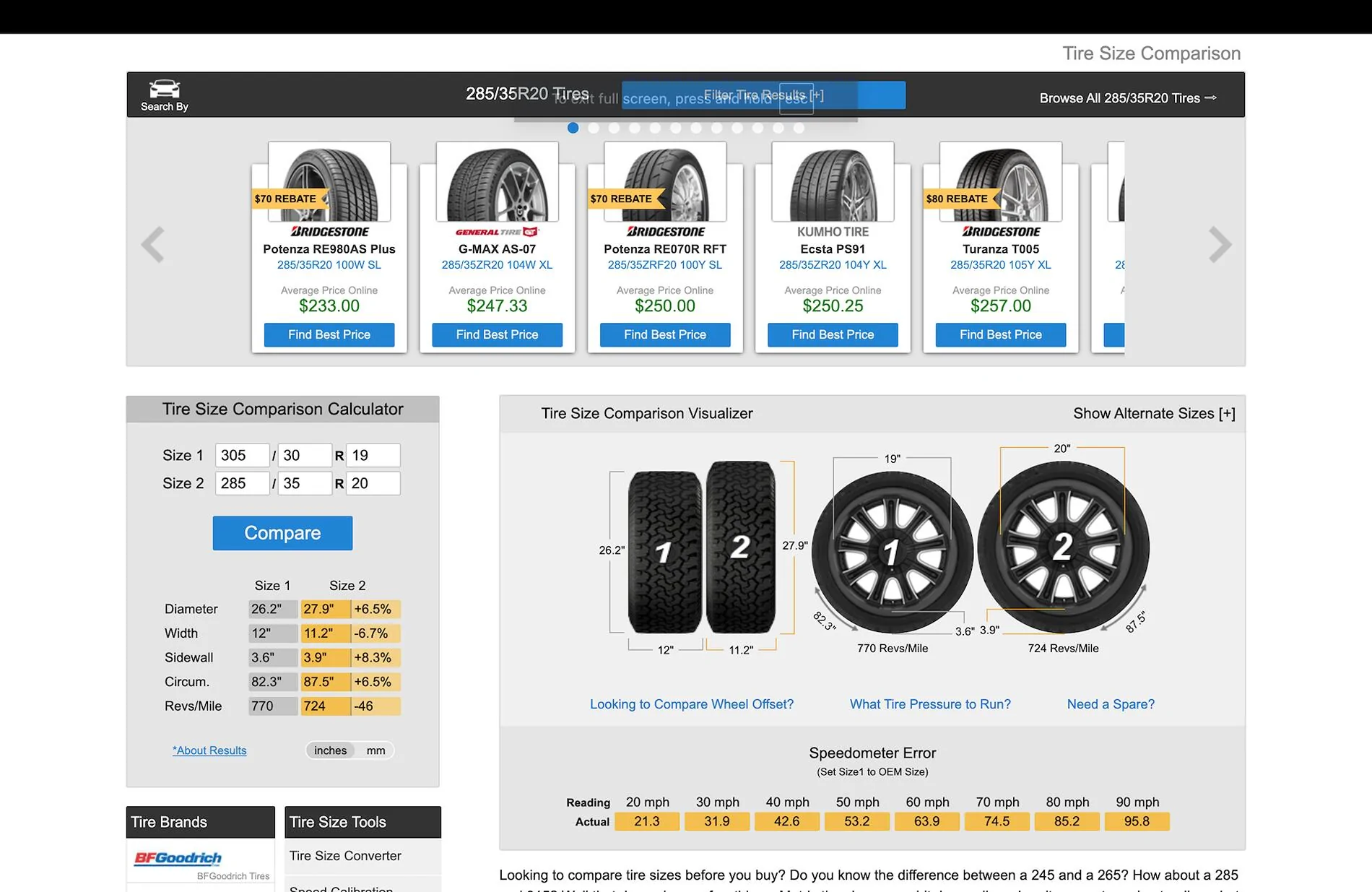
Task: Find Best Price for Turanza T005
Action: point(1001,334)
